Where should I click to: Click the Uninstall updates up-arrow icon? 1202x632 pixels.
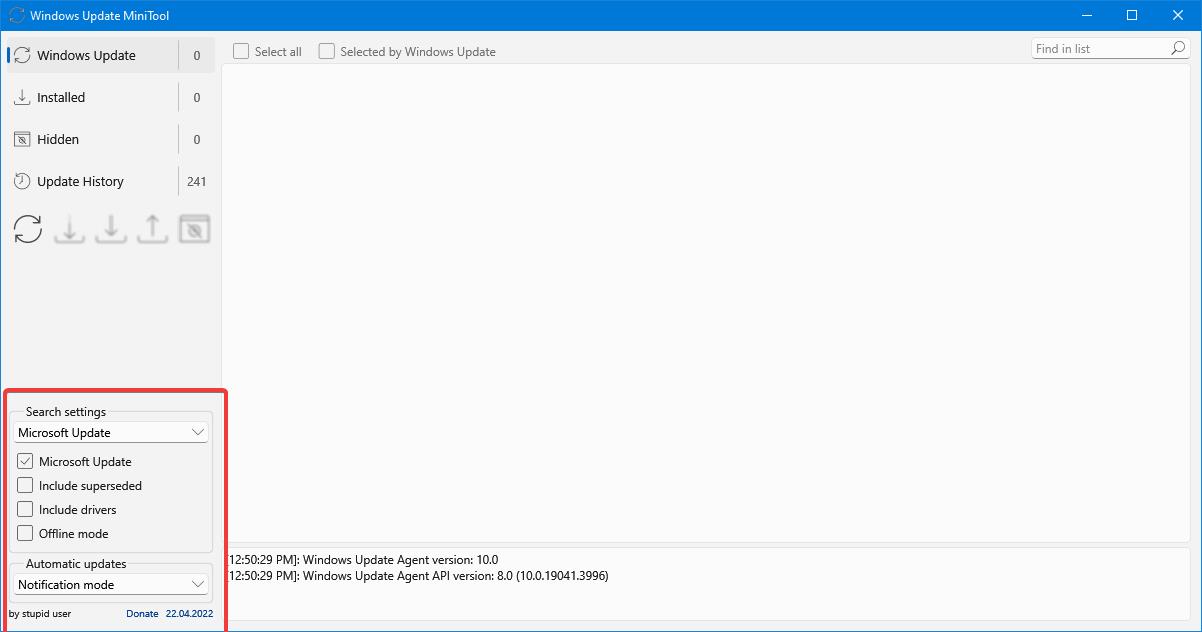[x=152, y=229]
